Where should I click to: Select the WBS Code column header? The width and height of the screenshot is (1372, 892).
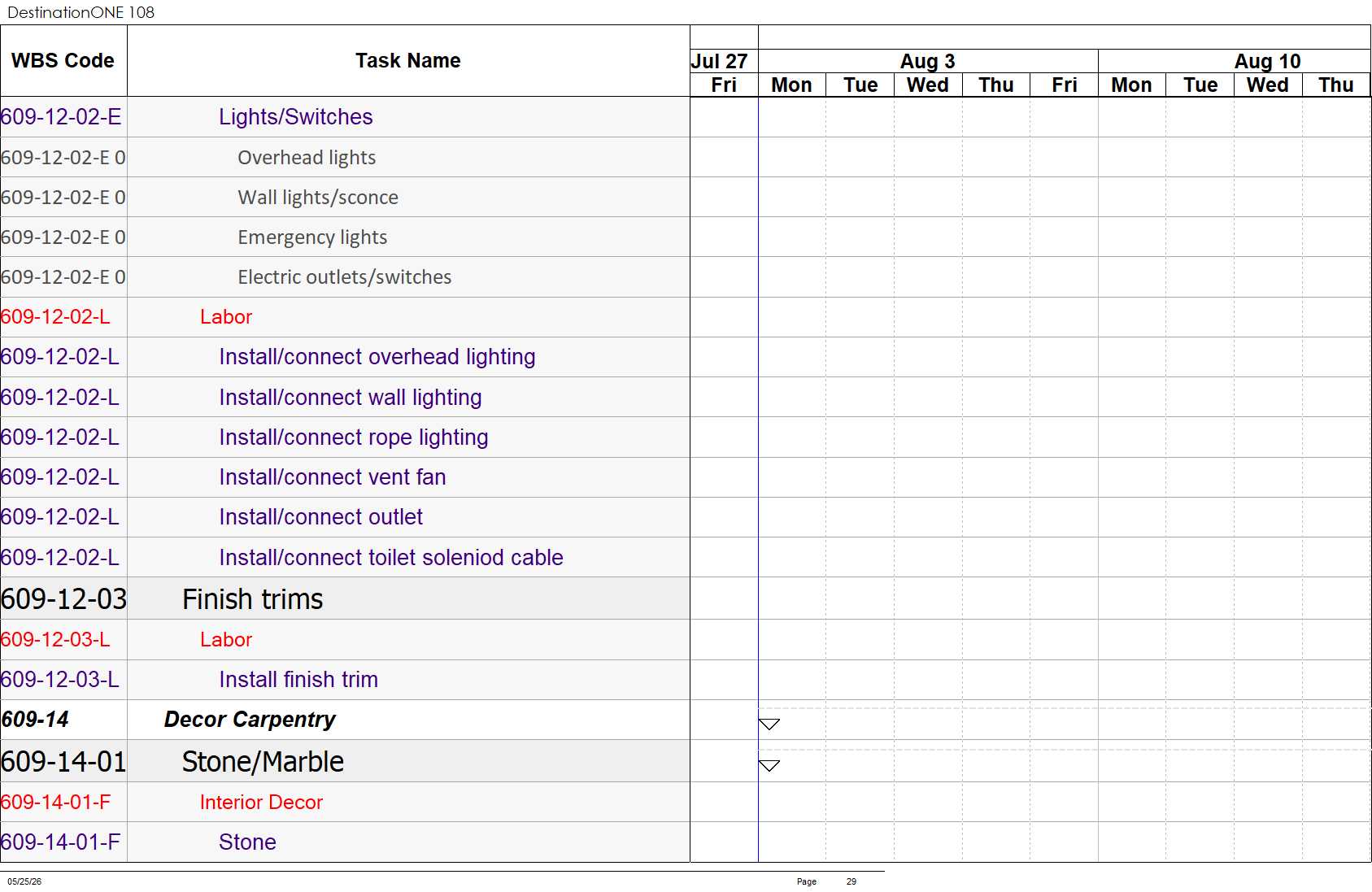(63, 61)
